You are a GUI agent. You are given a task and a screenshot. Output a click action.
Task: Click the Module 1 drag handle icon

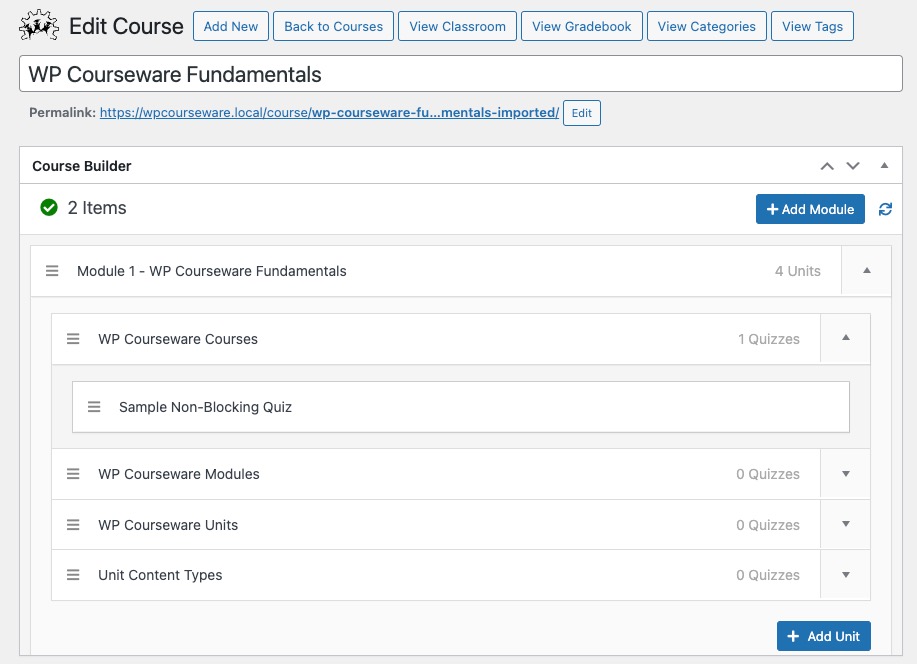pyautogui.click(x=52, y=270)
